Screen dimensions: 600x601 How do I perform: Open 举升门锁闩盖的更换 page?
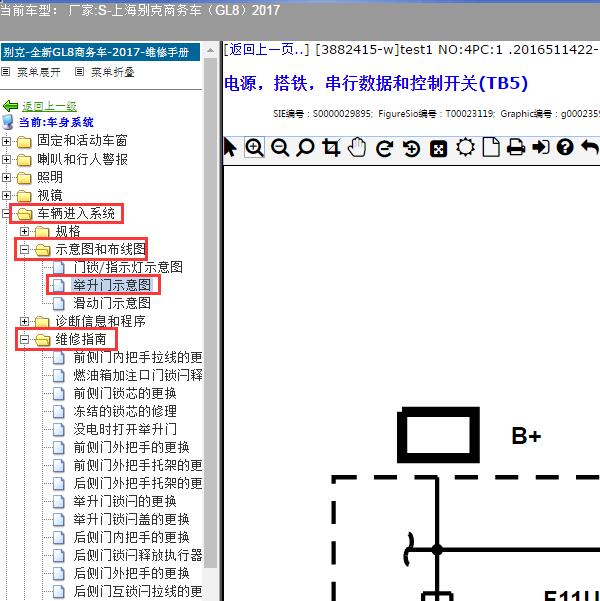pyautogui.click(x=131, y=519)
